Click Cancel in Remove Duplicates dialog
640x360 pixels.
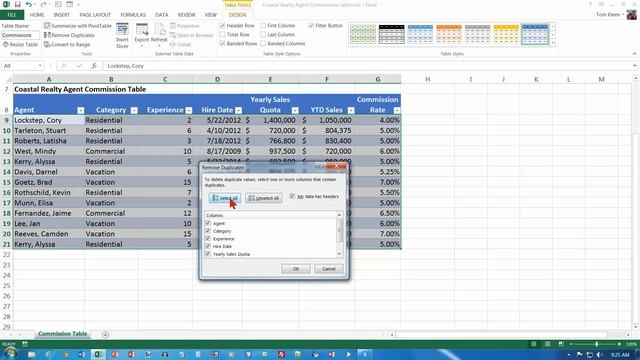coord(329,269)
